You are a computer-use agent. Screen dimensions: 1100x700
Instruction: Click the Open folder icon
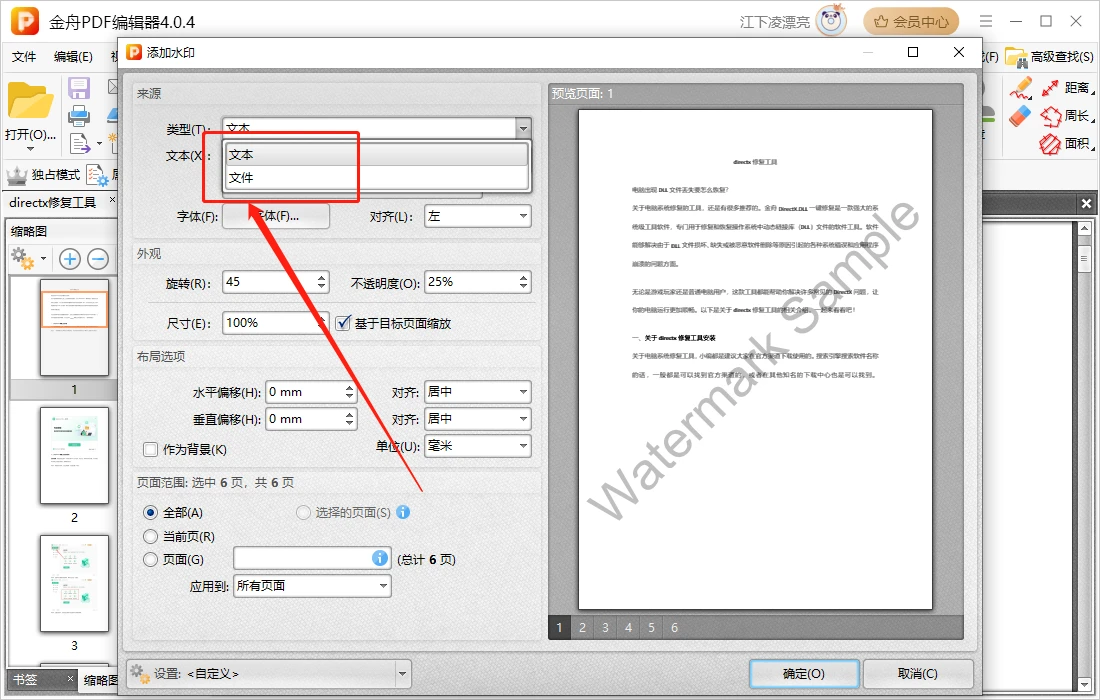point(29,101)
